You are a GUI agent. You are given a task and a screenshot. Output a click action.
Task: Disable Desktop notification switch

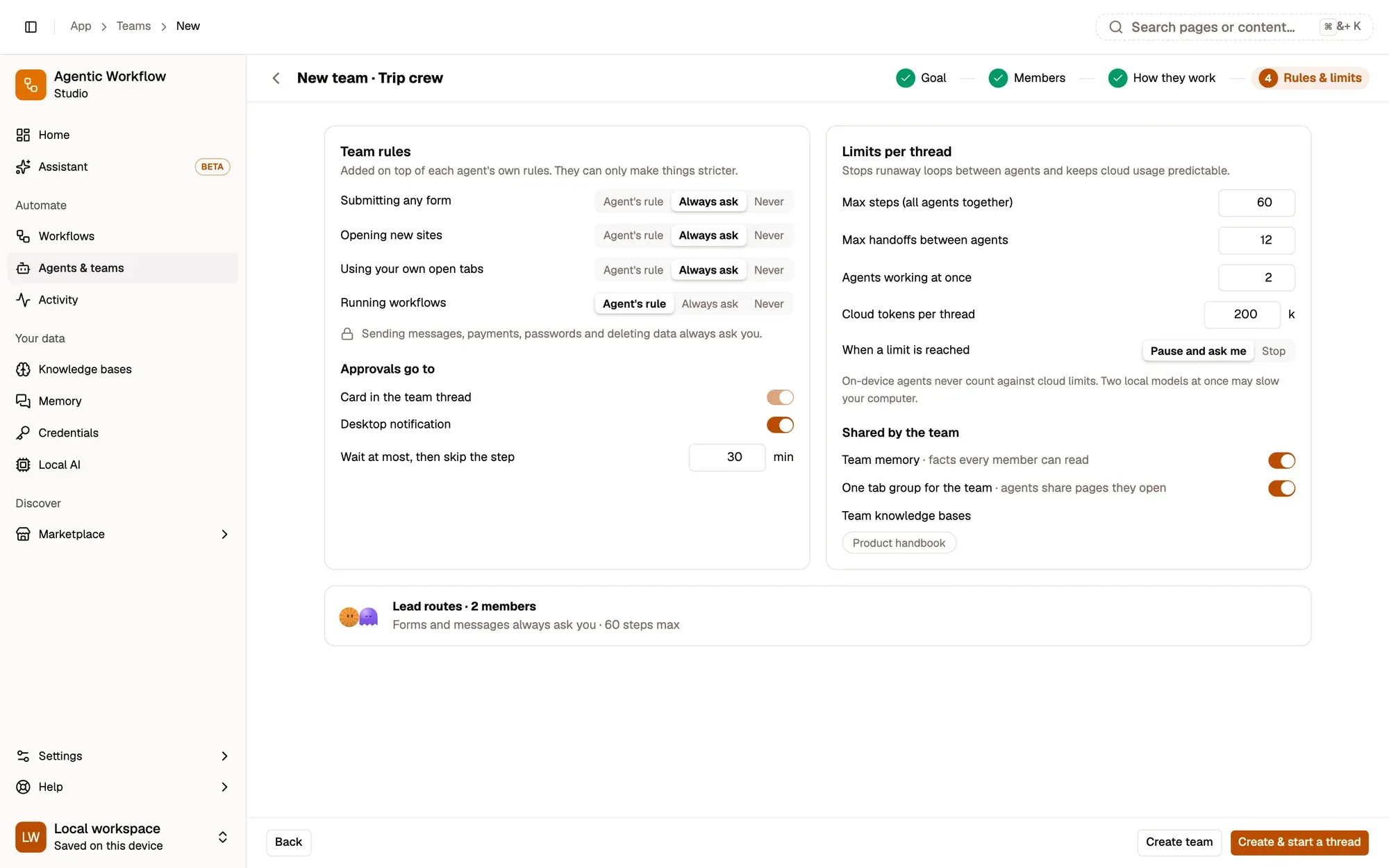coord(780,425)
